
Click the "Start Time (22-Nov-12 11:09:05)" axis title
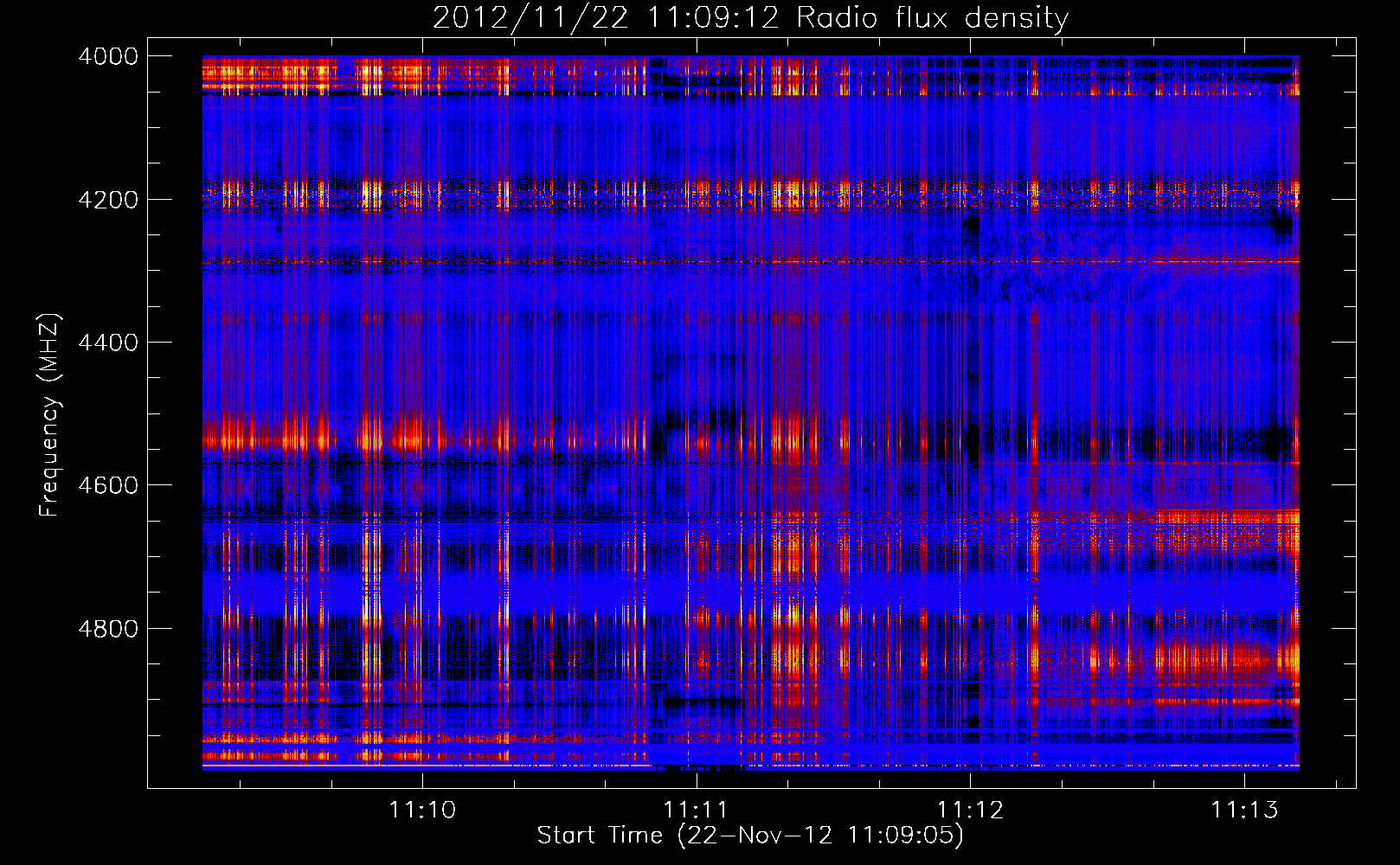[750, 836]
